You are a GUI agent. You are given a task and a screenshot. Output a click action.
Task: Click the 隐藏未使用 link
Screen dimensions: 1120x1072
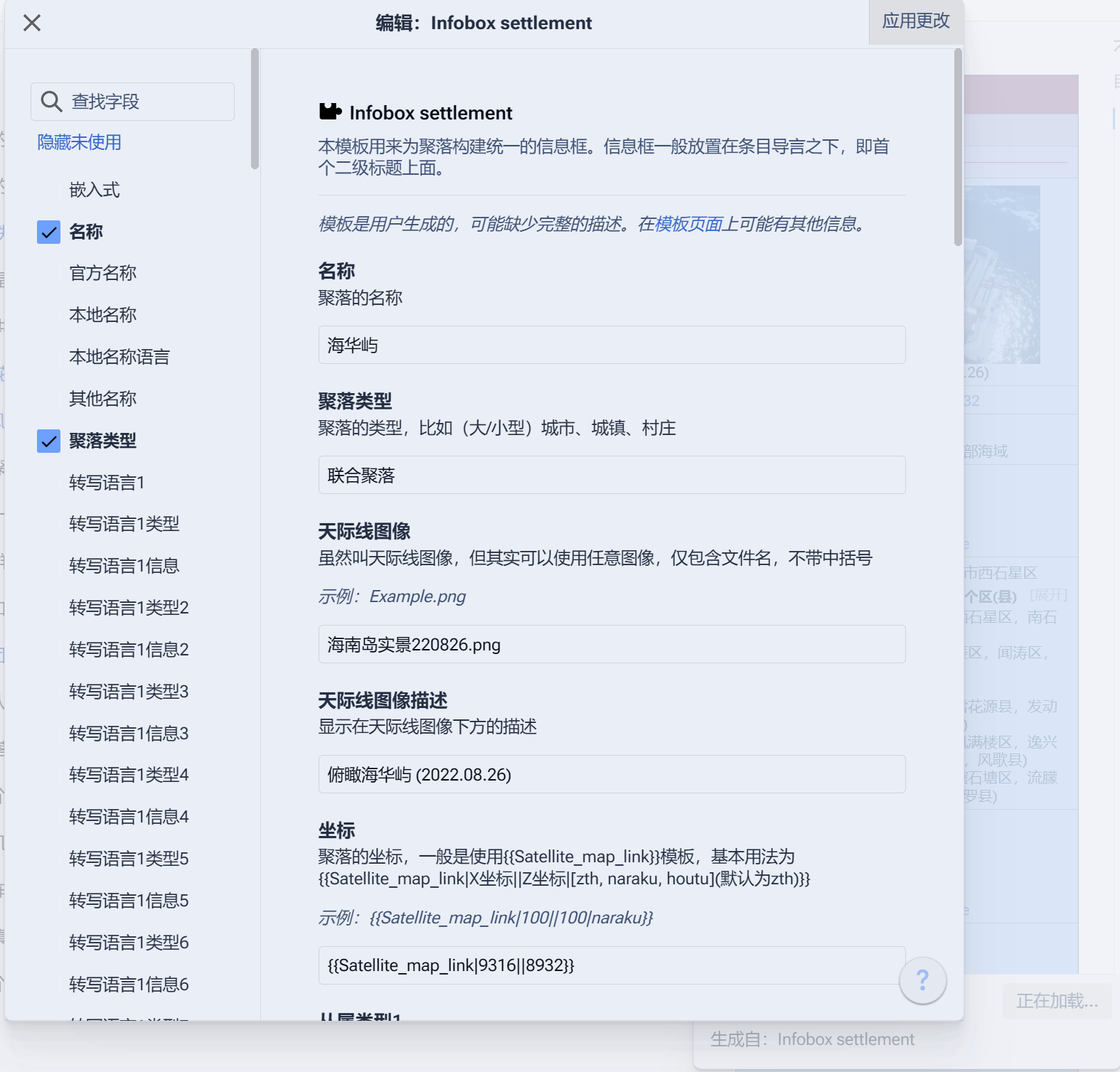(80, 142)
